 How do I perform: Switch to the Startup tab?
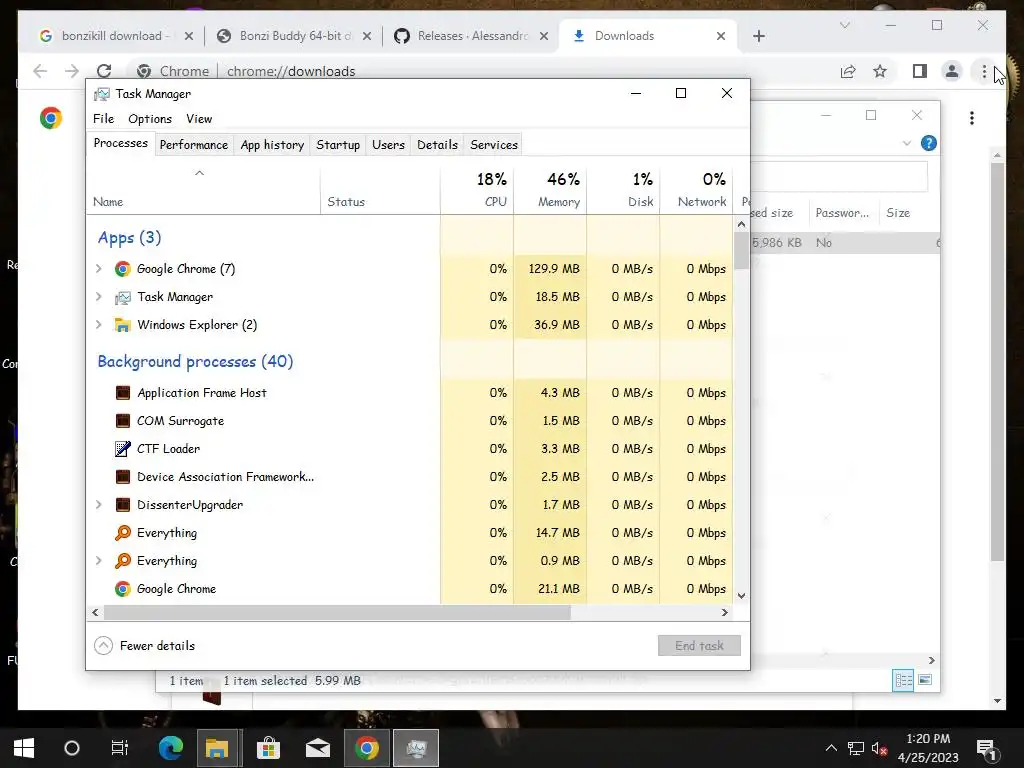coord(338,145)
